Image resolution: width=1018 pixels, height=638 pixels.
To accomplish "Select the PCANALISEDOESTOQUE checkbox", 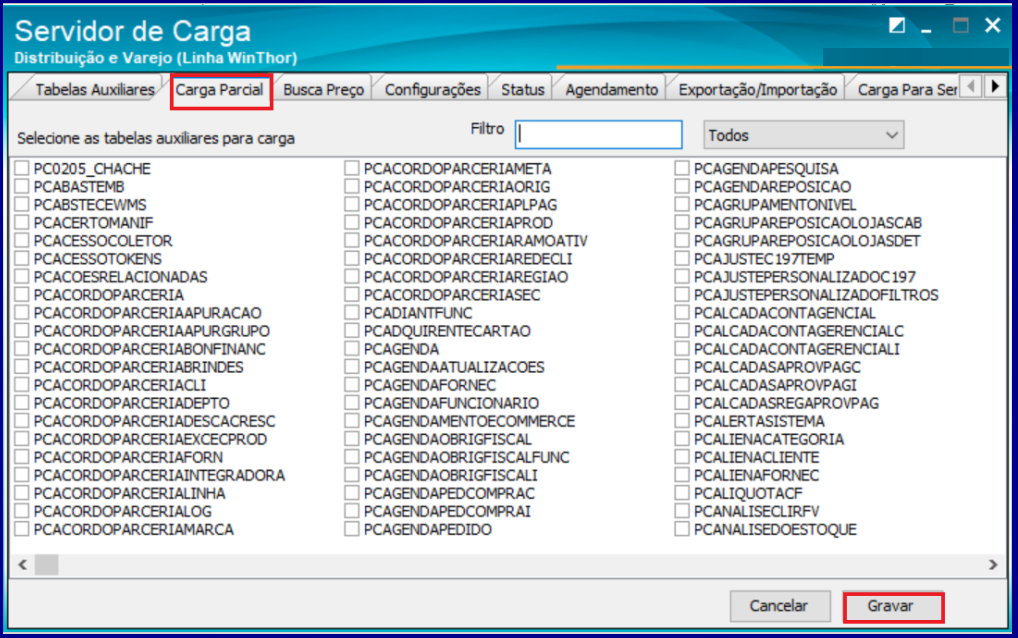I will pyautogui.click(x=682, y=530).
